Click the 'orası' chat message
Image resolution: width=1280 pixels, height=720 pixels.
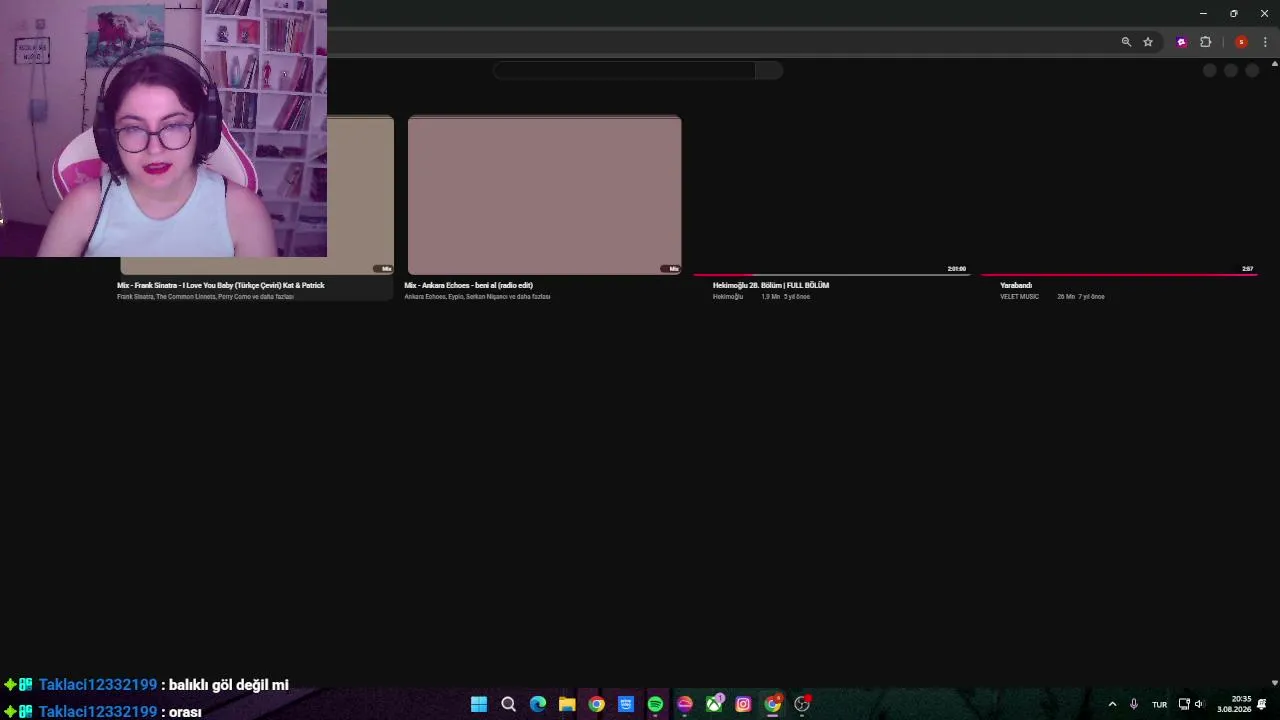[x=185, y=712]
